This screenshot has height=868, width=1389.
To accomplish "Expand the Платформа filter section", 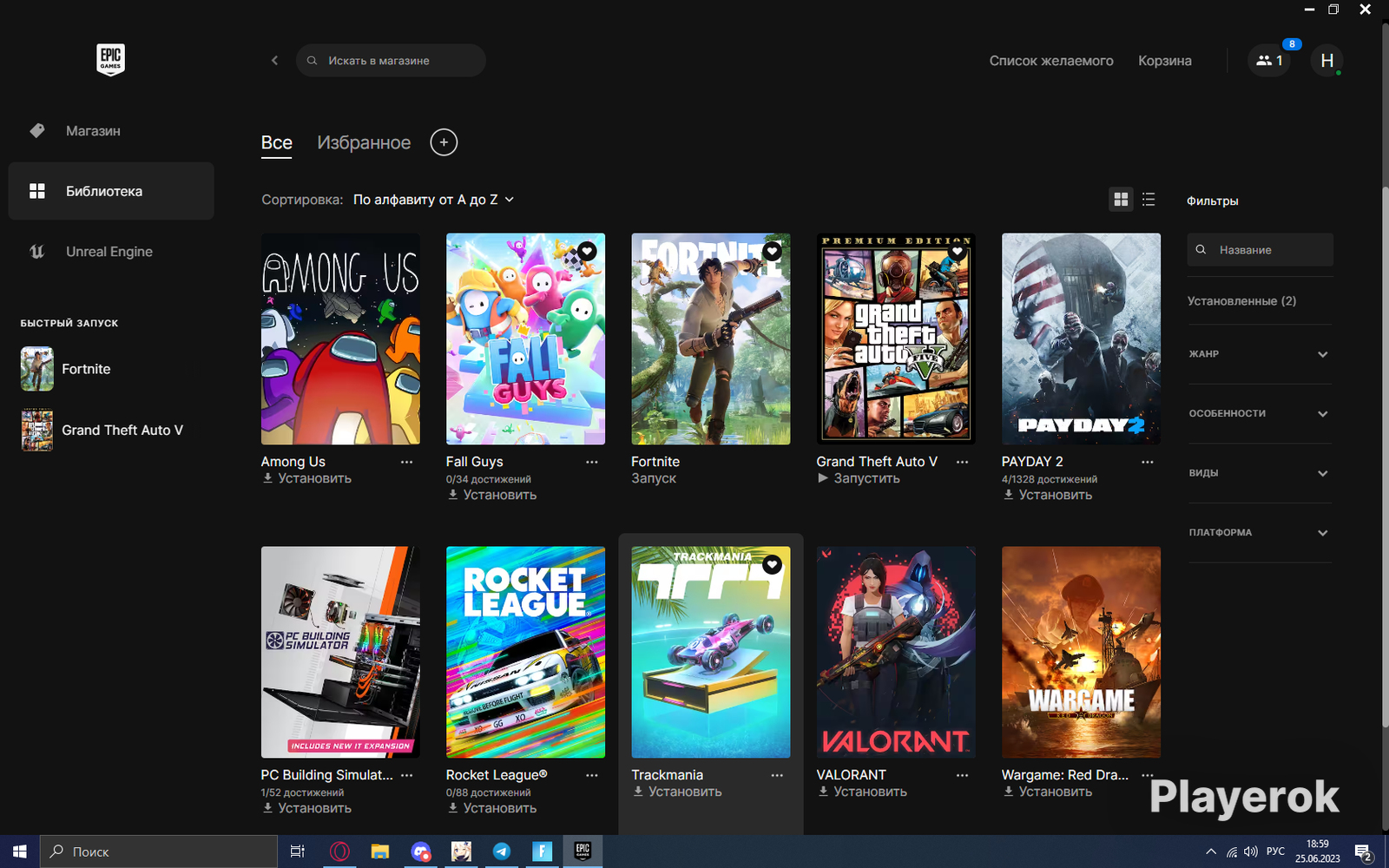I will [x=1259, y=533].
